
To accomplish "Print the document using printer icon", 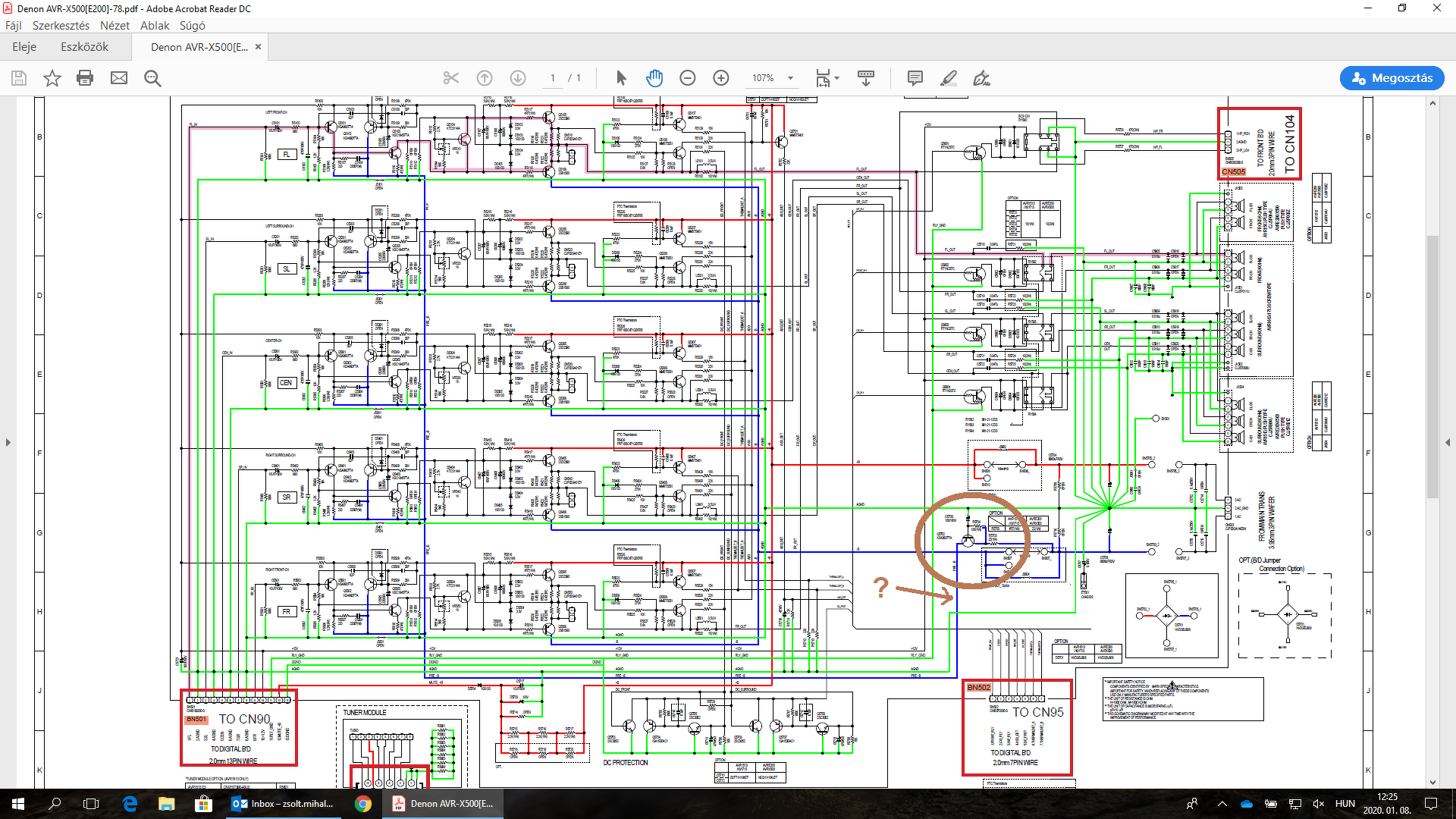I will click(85, 78).
